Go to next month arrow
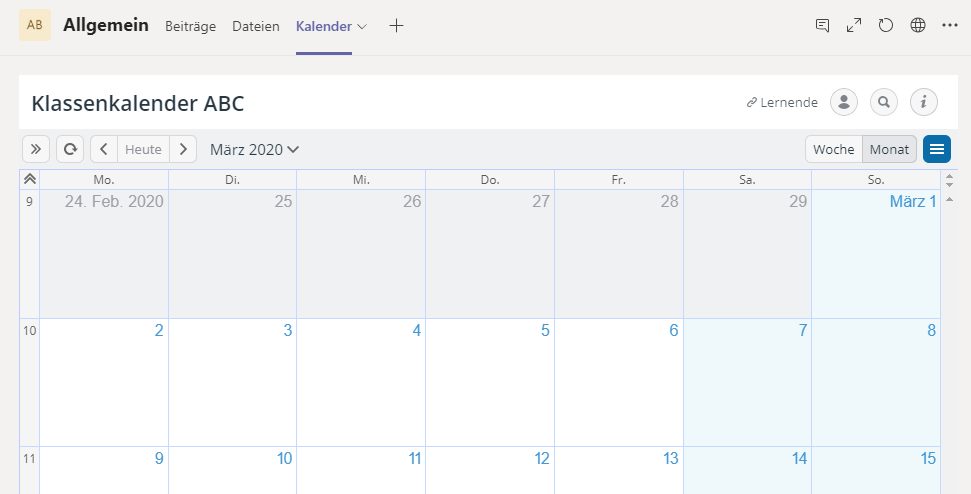971x494 pixels. 183,149
